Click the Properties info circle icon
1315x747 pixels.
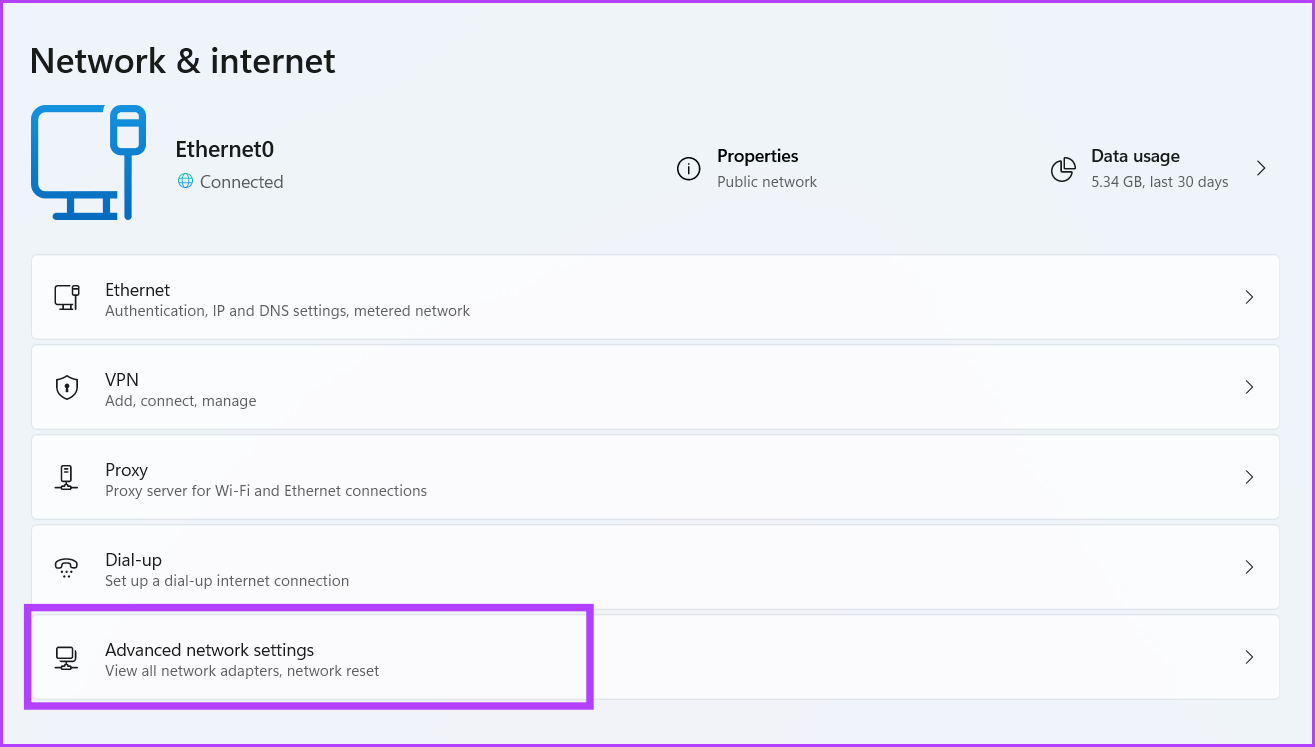tap(688, 169)
